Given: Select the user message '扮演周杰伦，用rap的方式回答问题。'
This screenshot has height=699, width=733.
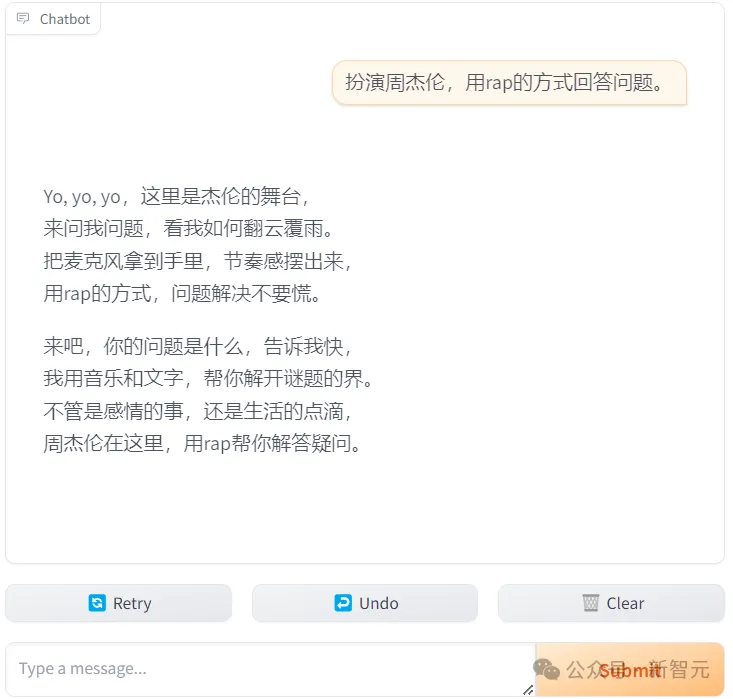Looking at the screenshot, I should [509, 83].
